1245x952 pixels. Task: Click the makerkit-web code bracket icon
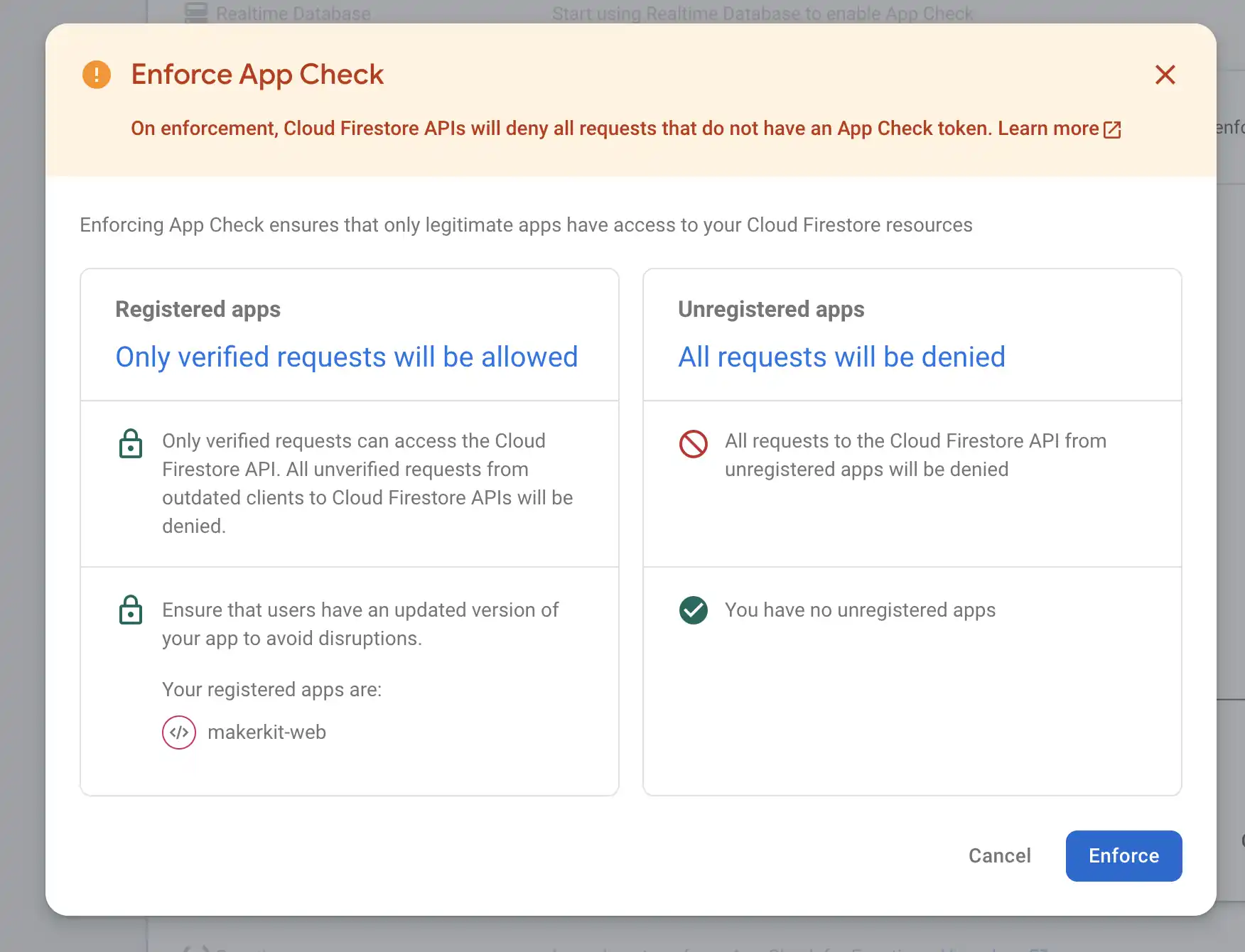(179, 732)
